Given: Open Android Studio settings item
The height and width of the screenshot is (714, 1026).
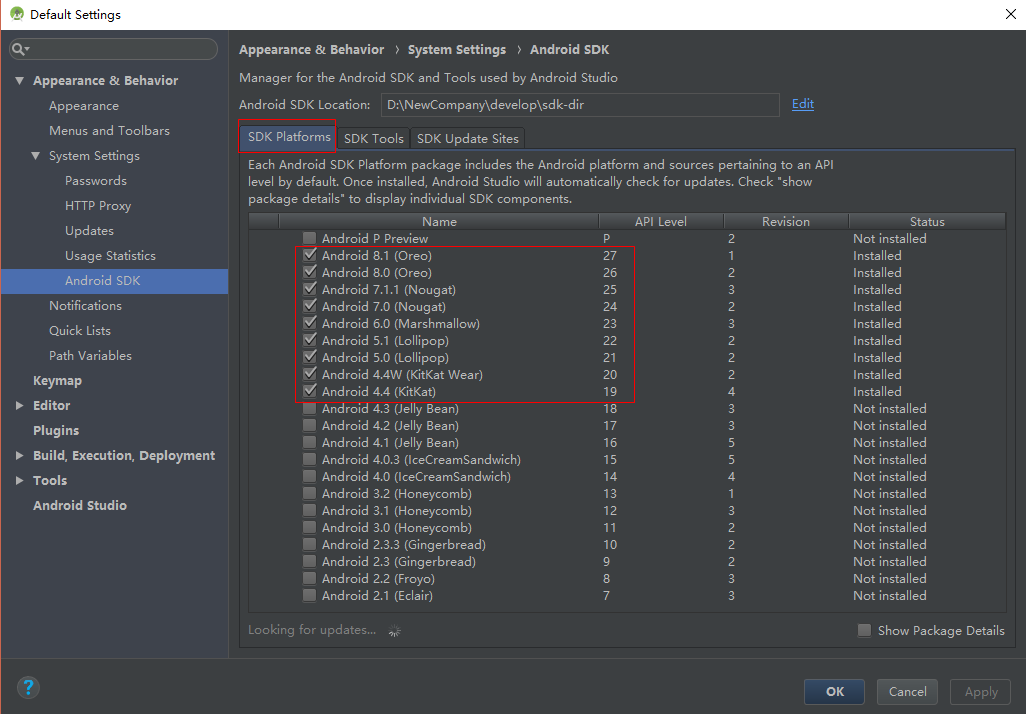Looking at the screenshot, I should 80,505.
